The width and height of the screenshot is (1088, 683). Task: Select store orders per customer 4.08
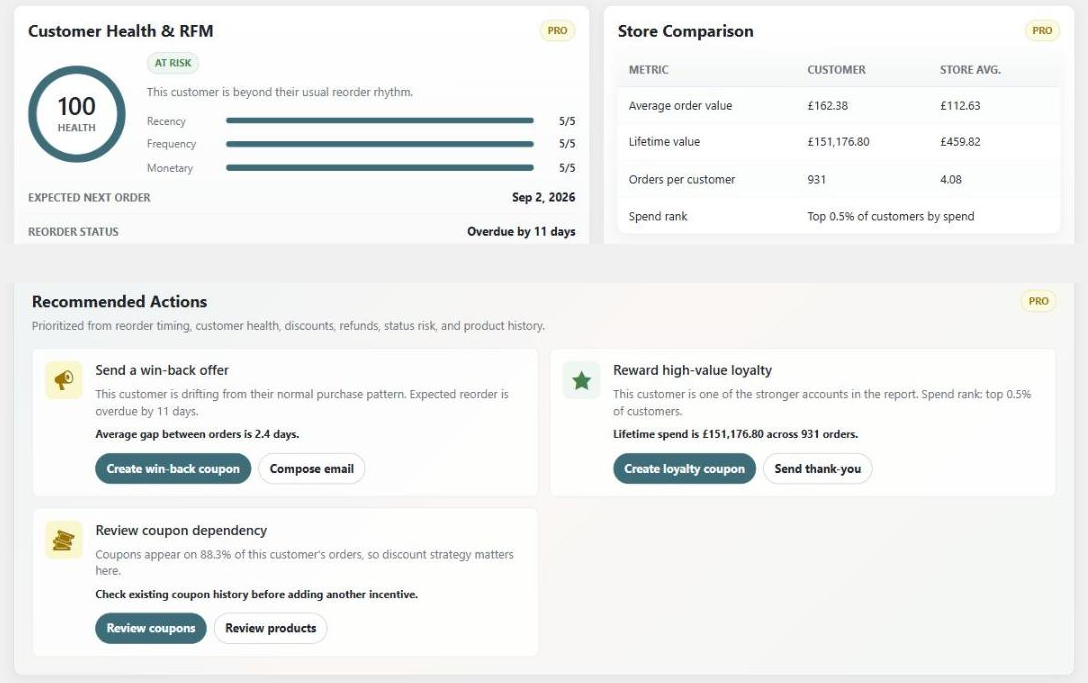(951, 179)
